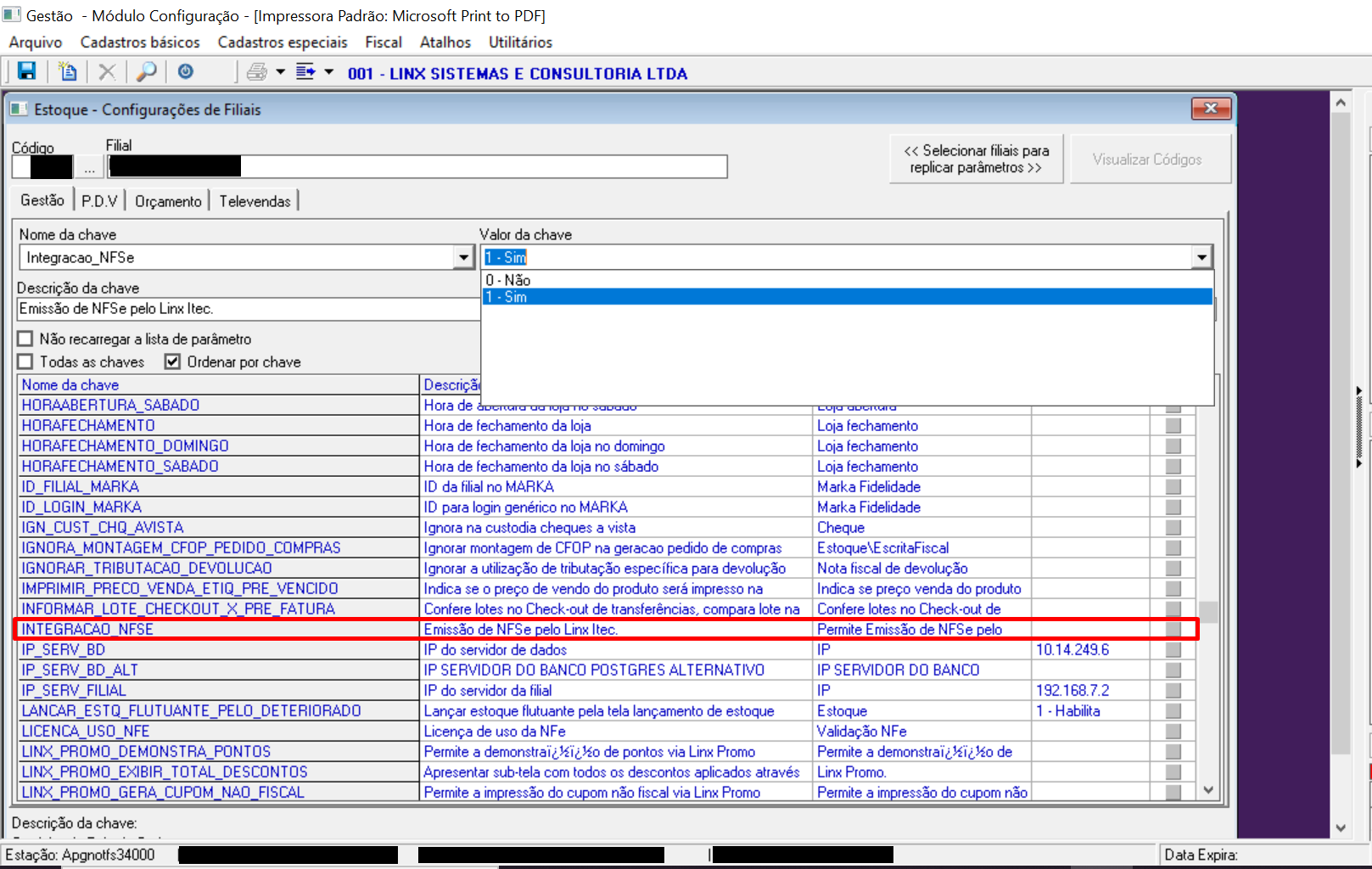Viewport: 1372px width, 869px height.
Task: Click the blue power icon in toolbar
Action: click(186, 72)
